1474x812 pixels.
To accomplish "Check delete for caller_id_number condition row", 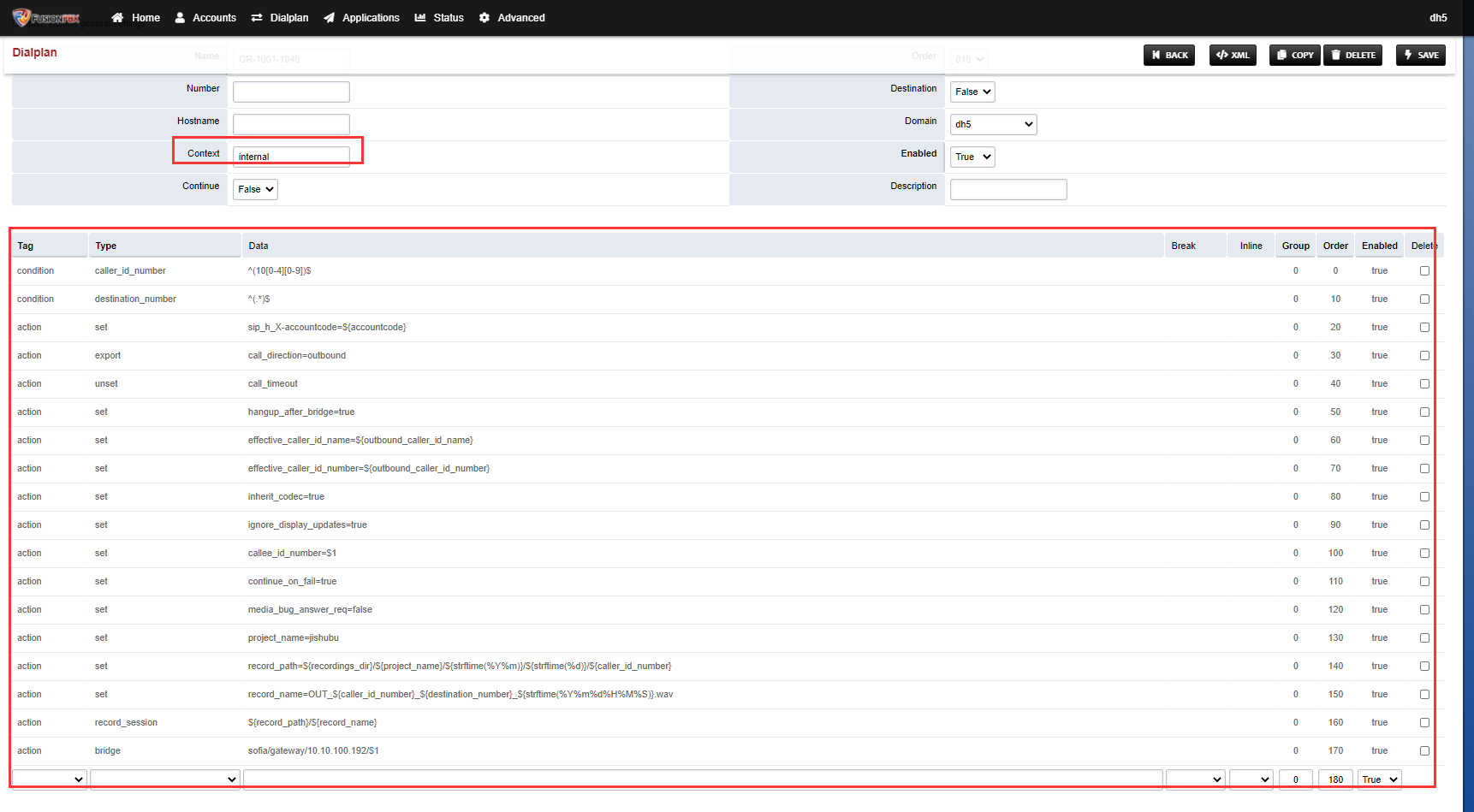I will coord(1424,271).
